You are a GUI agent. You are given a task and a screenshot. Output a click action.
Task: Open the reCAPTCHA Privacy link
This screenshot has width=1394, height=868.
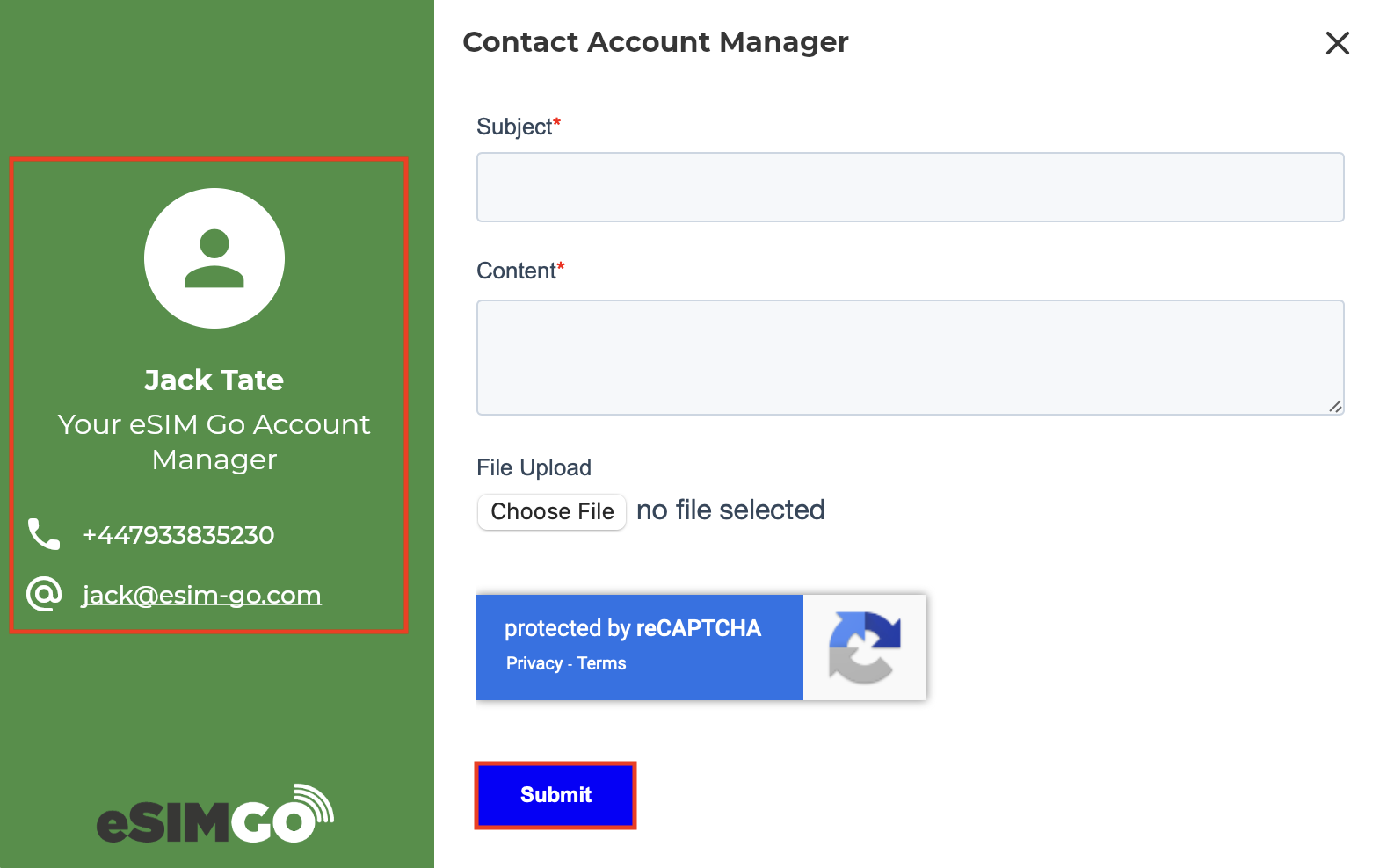534,663
